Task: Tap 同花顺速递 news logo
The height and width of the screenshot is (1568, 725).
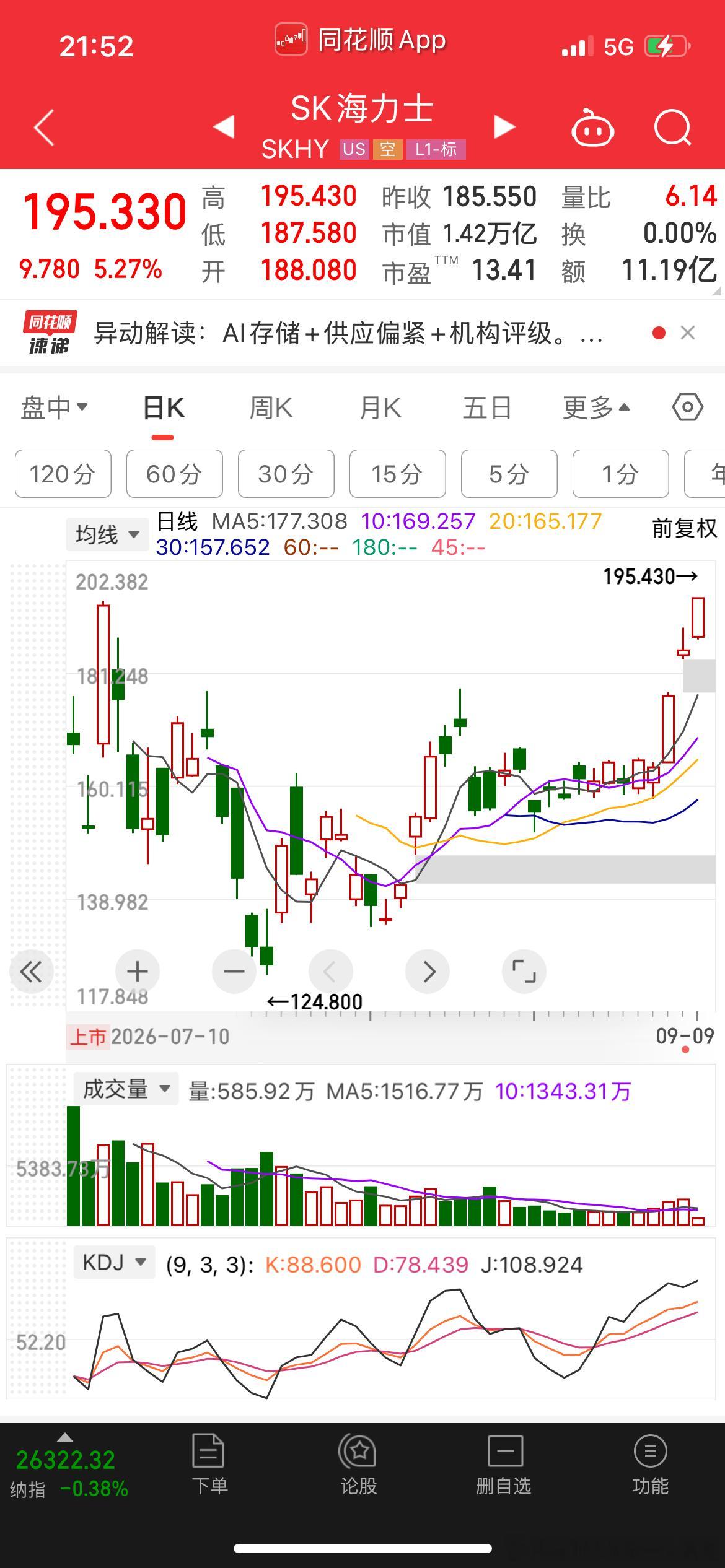Action: pyautogui.click(x=50, y=333)
